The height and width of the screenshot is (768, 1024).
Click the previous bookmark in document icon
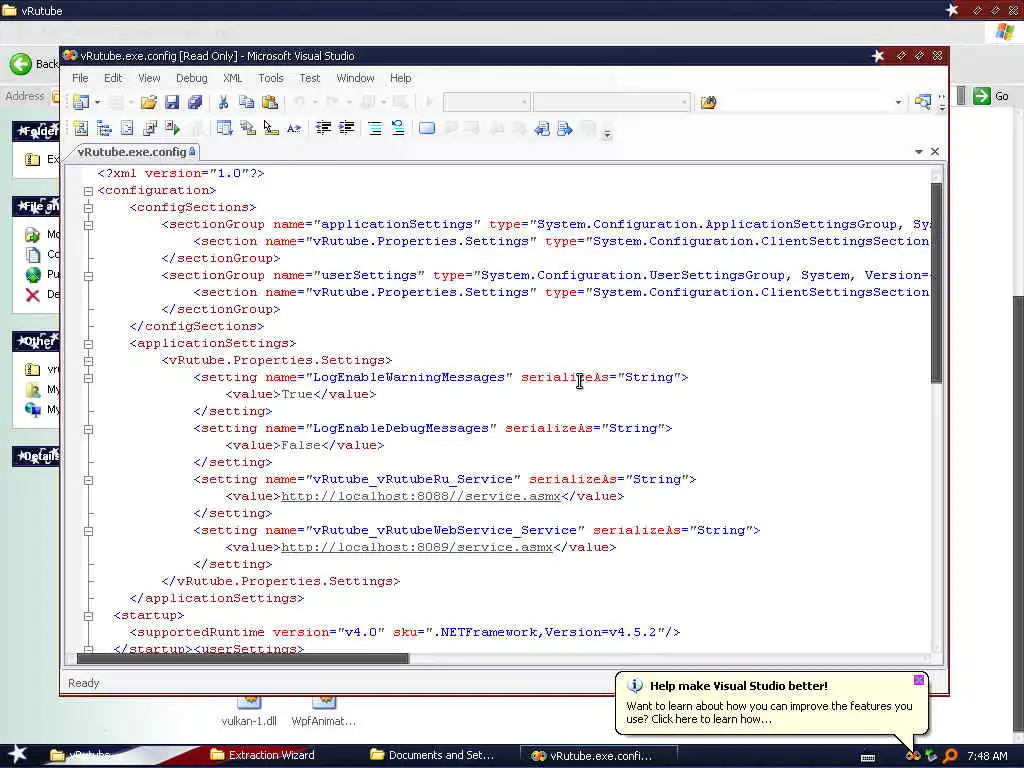(542, 128)
